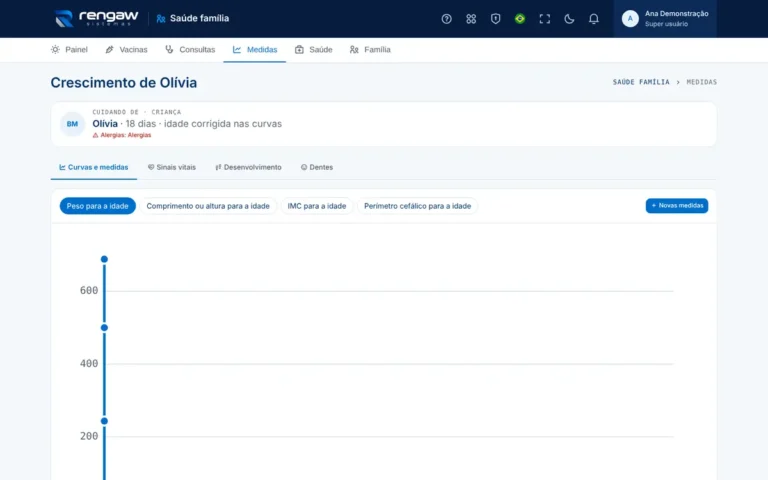Click the Saúde família people icon

[161, 19]
